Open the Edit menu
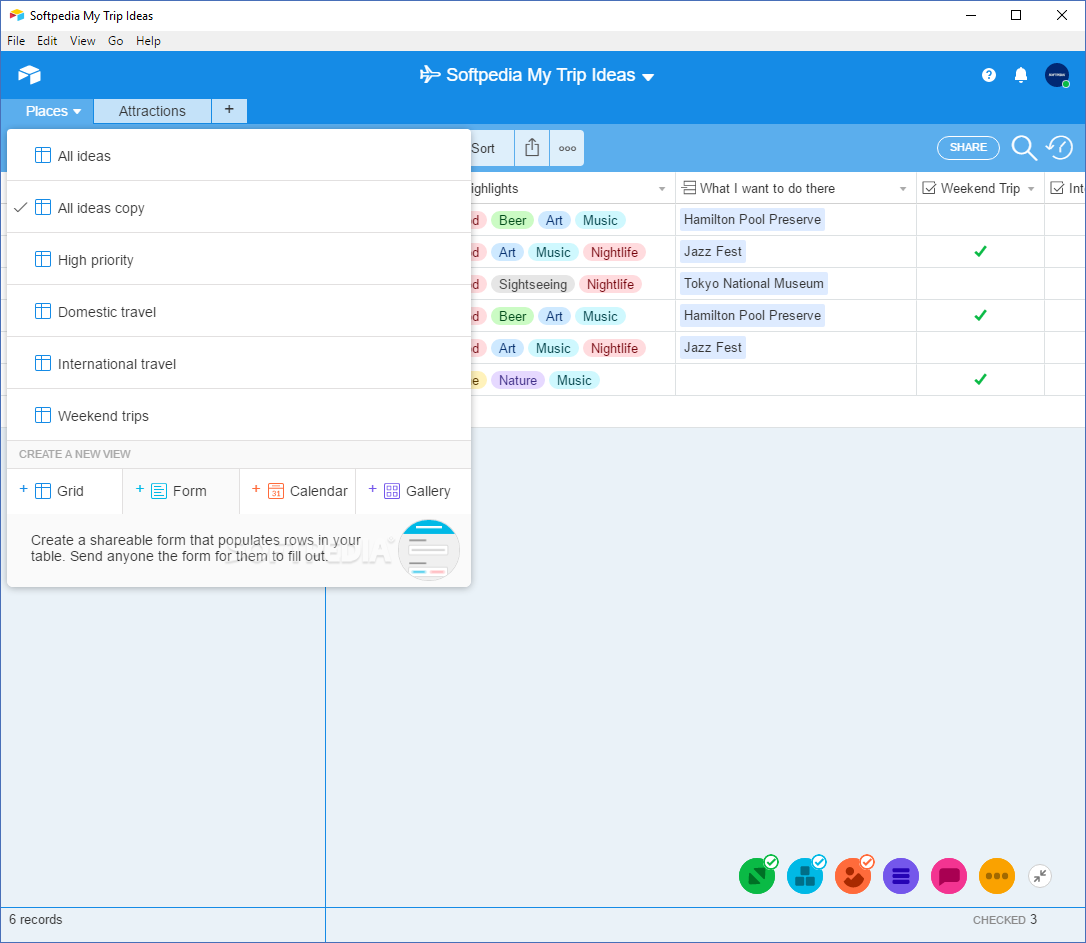Image resolution: width=1086 pixels, height=943 pixels. [47, 41]
